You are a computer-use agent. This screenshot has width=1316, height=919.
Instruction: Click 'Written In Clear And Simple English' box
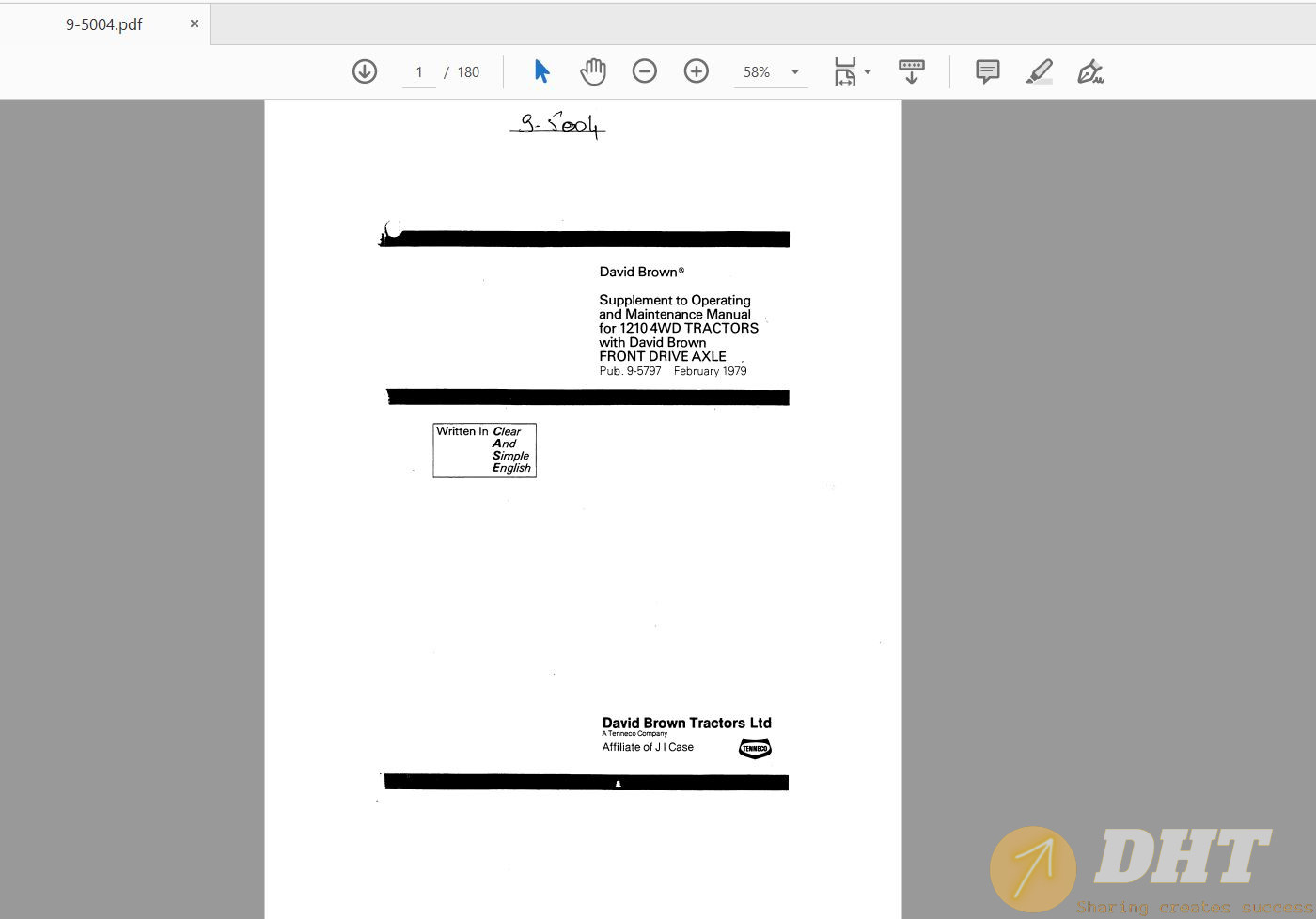pyautogui.click(x=484, y=450)
